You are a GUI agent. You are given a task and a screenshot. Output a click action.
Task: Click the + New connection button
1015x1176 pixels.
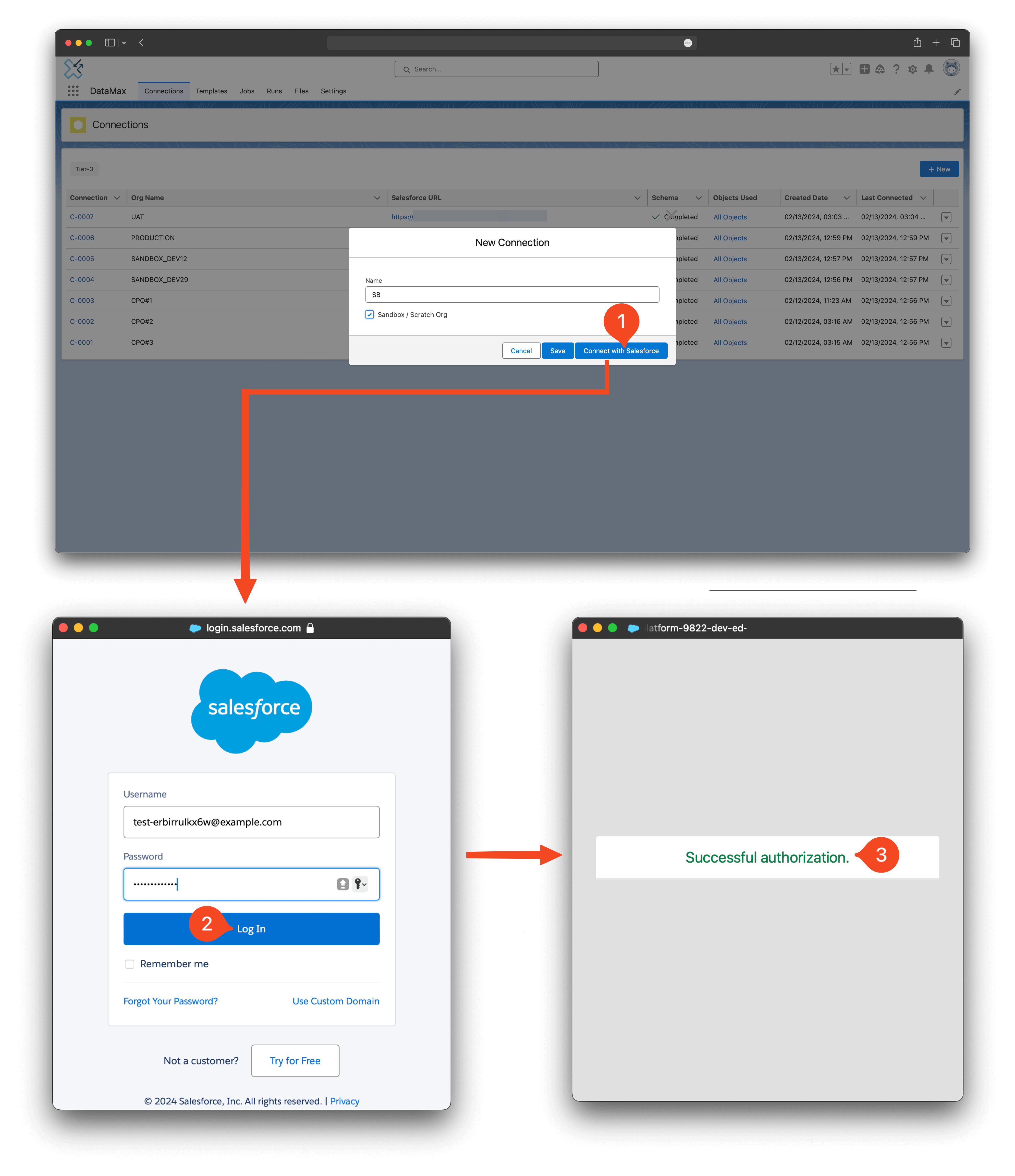(939, 169)
